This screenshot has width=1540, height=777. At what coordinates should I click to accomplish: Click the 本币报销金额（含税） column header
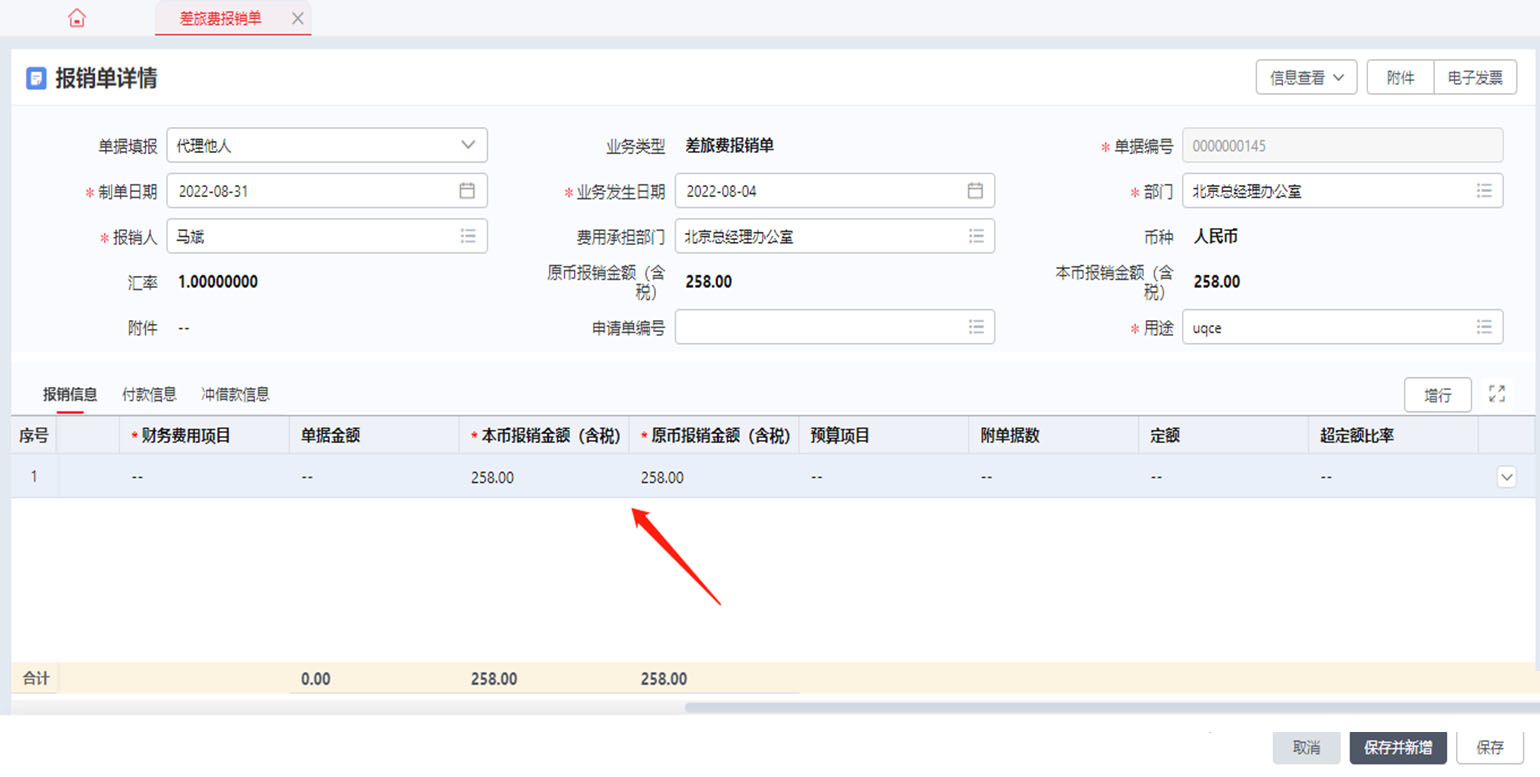coord(544,436)
